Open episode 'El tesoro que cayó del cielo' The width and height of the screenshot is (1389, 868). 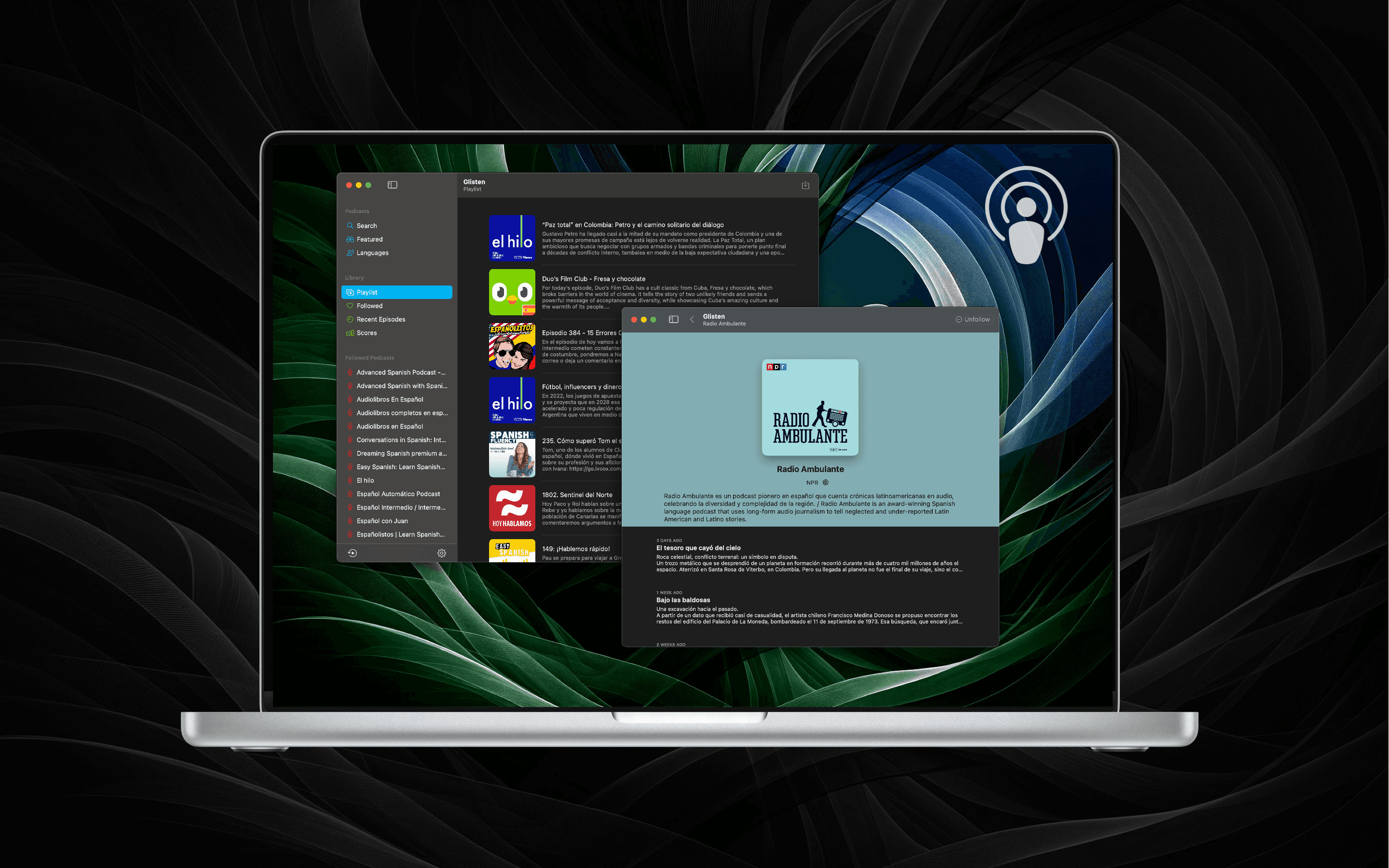[x=698, y=548]
